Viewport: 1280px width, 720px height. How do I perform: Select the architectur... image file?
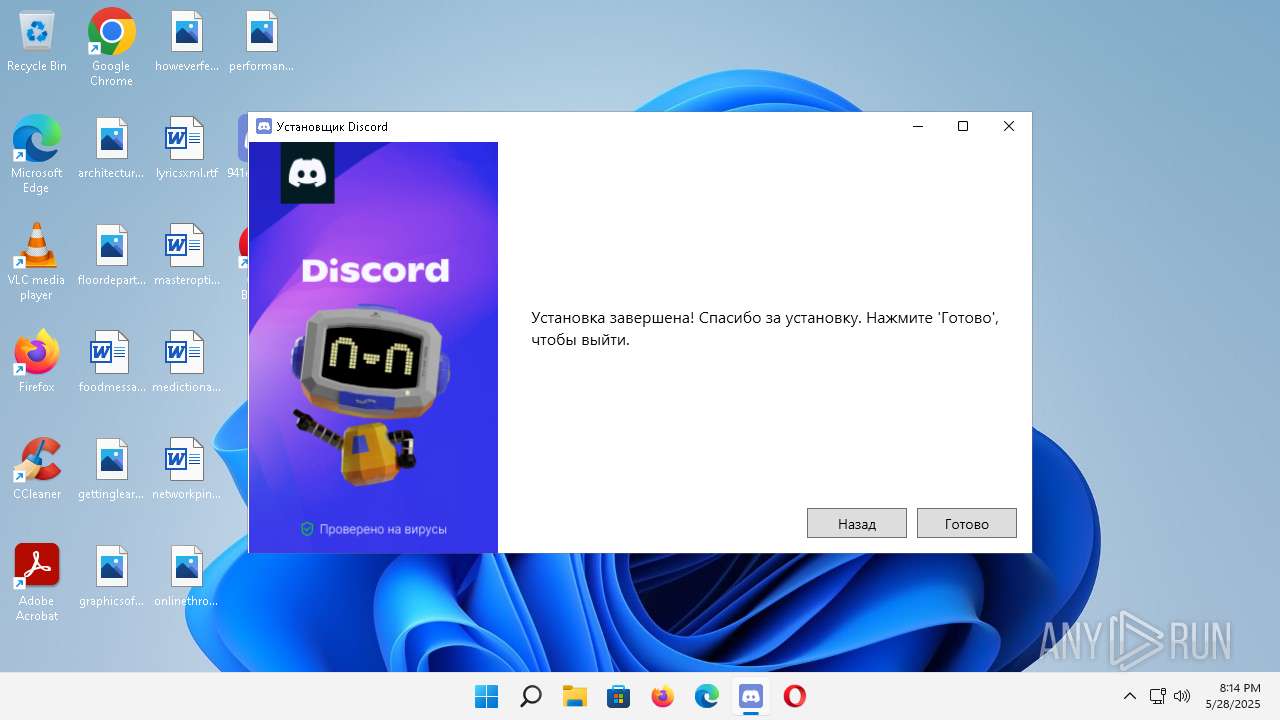pos(111,149)
